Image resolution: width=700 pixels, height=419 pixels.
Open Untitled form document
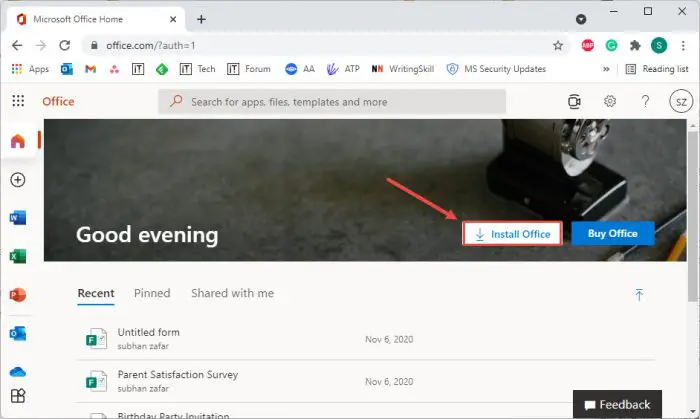point(366,339)
